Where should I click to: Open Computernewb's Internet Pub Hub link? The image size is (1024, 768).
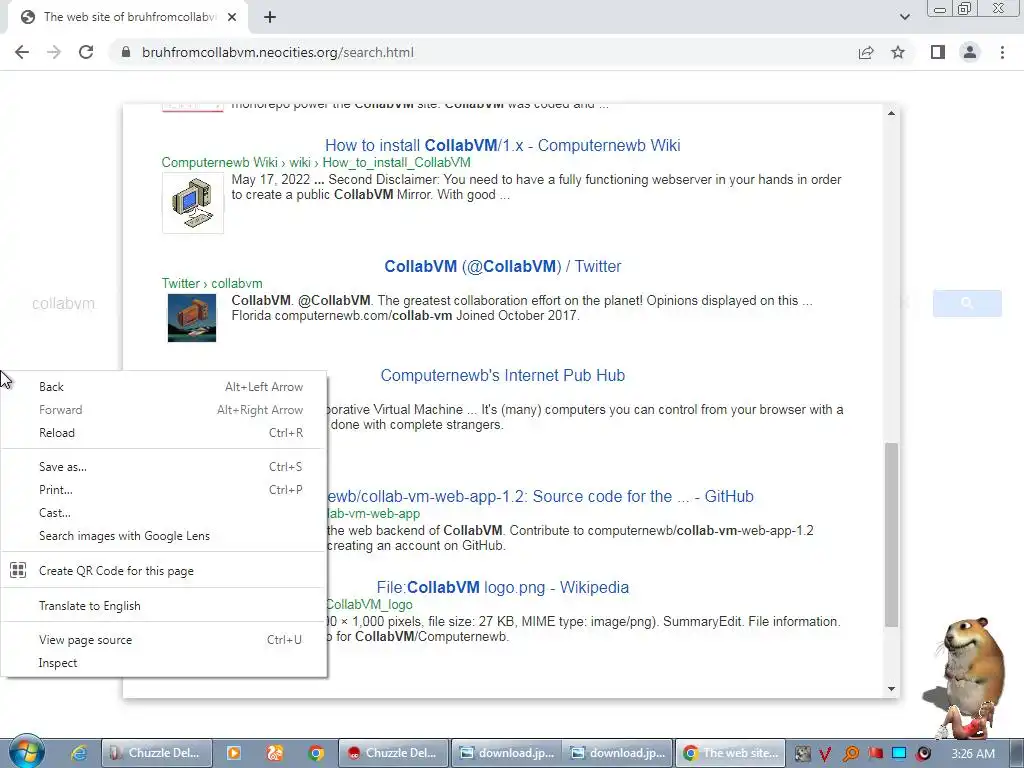[503, 376]
